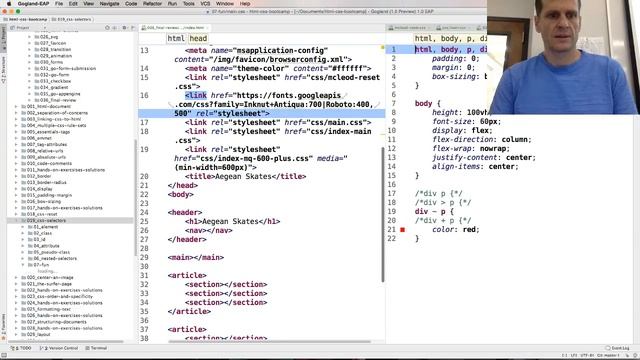Screen dimensions: 640x360
Task: Click the collapse all icon in Project panel
Action: tap(114, 28)
